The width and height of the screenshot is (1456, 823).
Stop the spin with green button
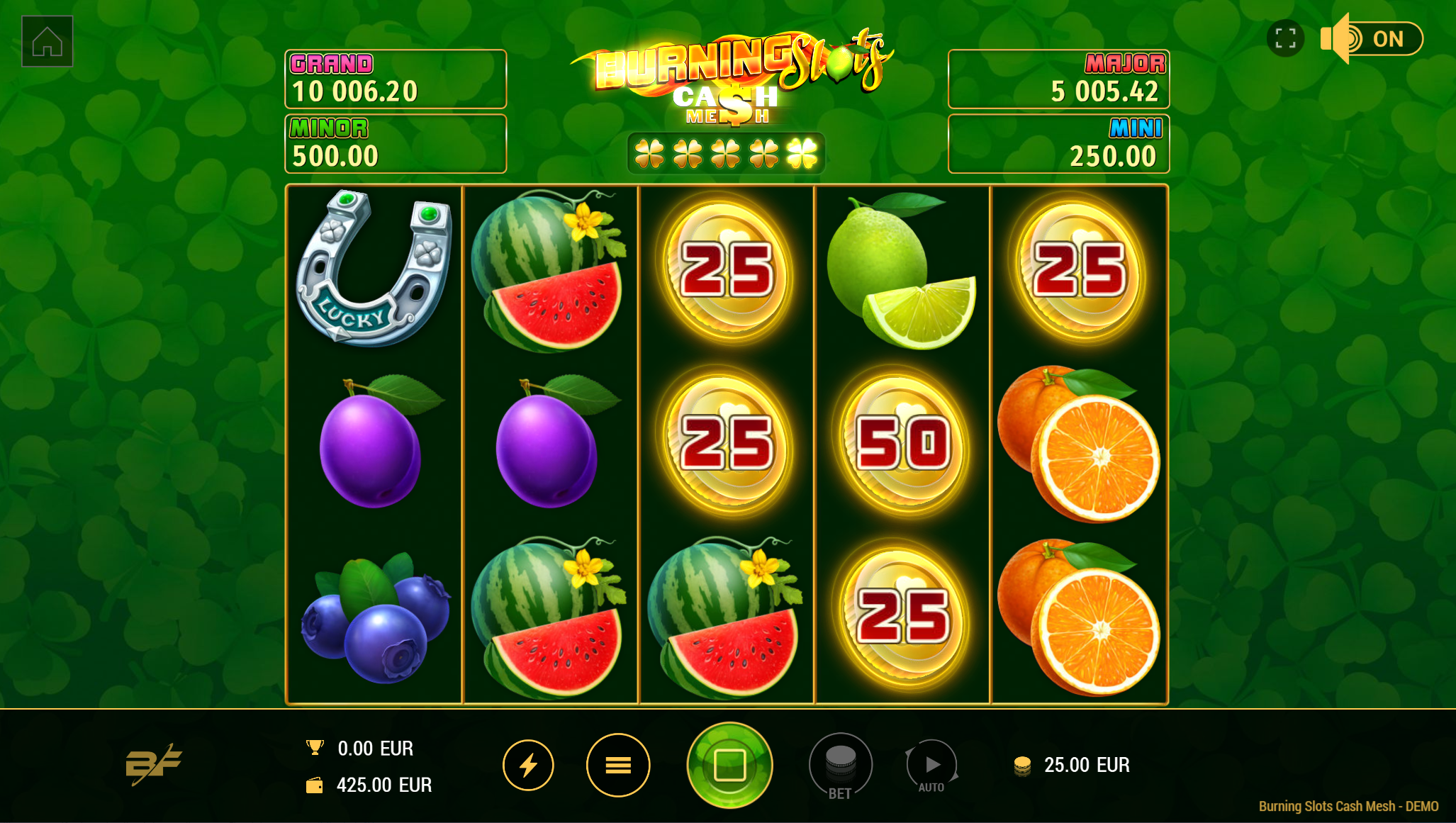click(729, 765)
